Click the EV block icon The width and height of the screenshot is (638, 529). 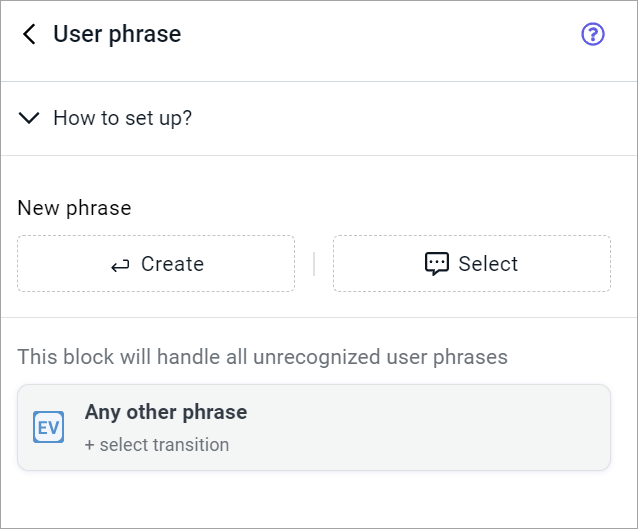point(49,427)
